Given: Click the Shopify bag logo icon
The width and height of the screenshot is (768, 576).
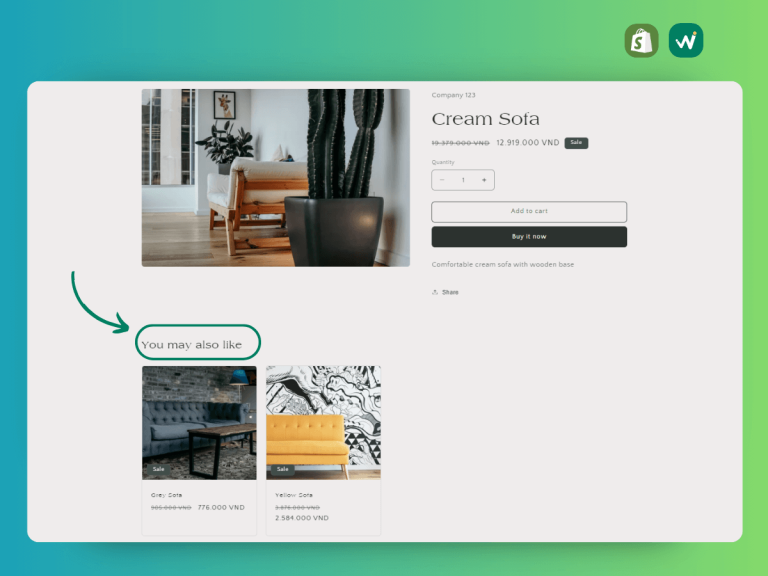Looking at the screenshot, I should (641, 41).
